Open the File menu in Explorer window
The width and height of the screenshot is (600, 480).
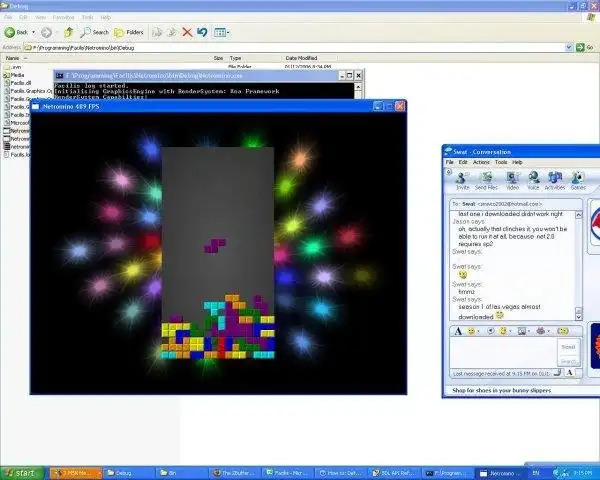[x=8, y=18]
